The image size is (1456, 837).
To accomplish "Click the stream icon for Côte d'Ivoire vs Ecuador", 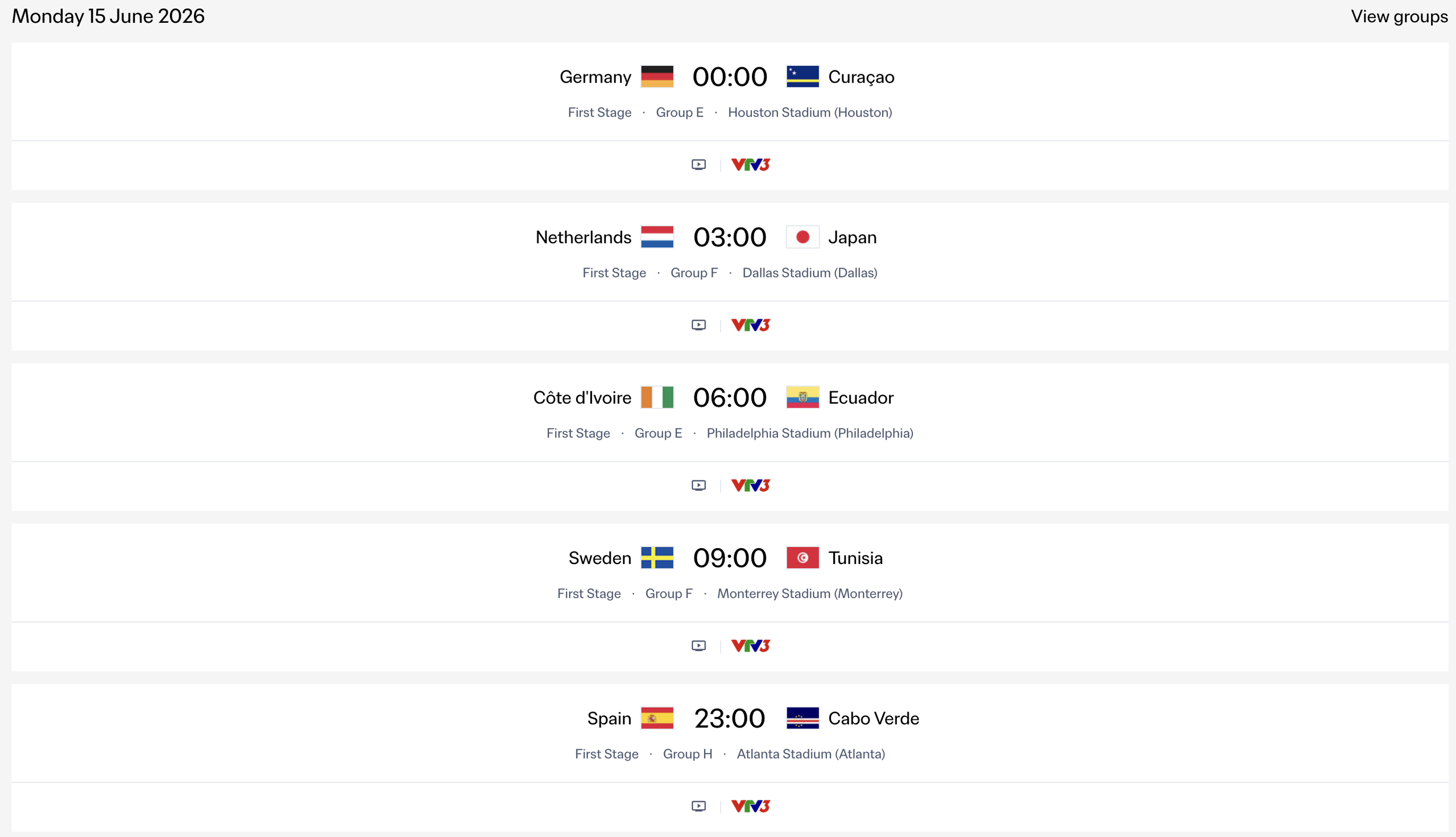I will 698,485.
